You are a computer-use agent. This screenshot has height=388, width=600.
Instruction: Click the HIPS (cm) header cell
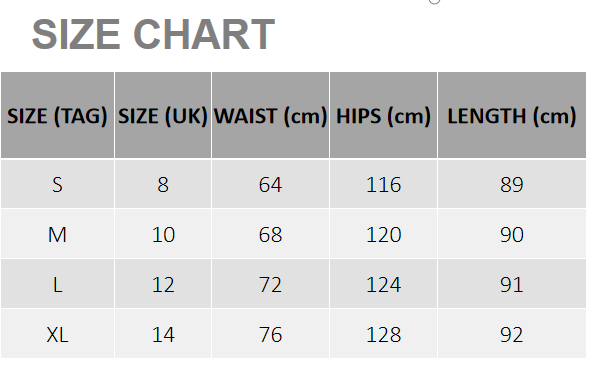pyautogui.click(x=383, y=115)
